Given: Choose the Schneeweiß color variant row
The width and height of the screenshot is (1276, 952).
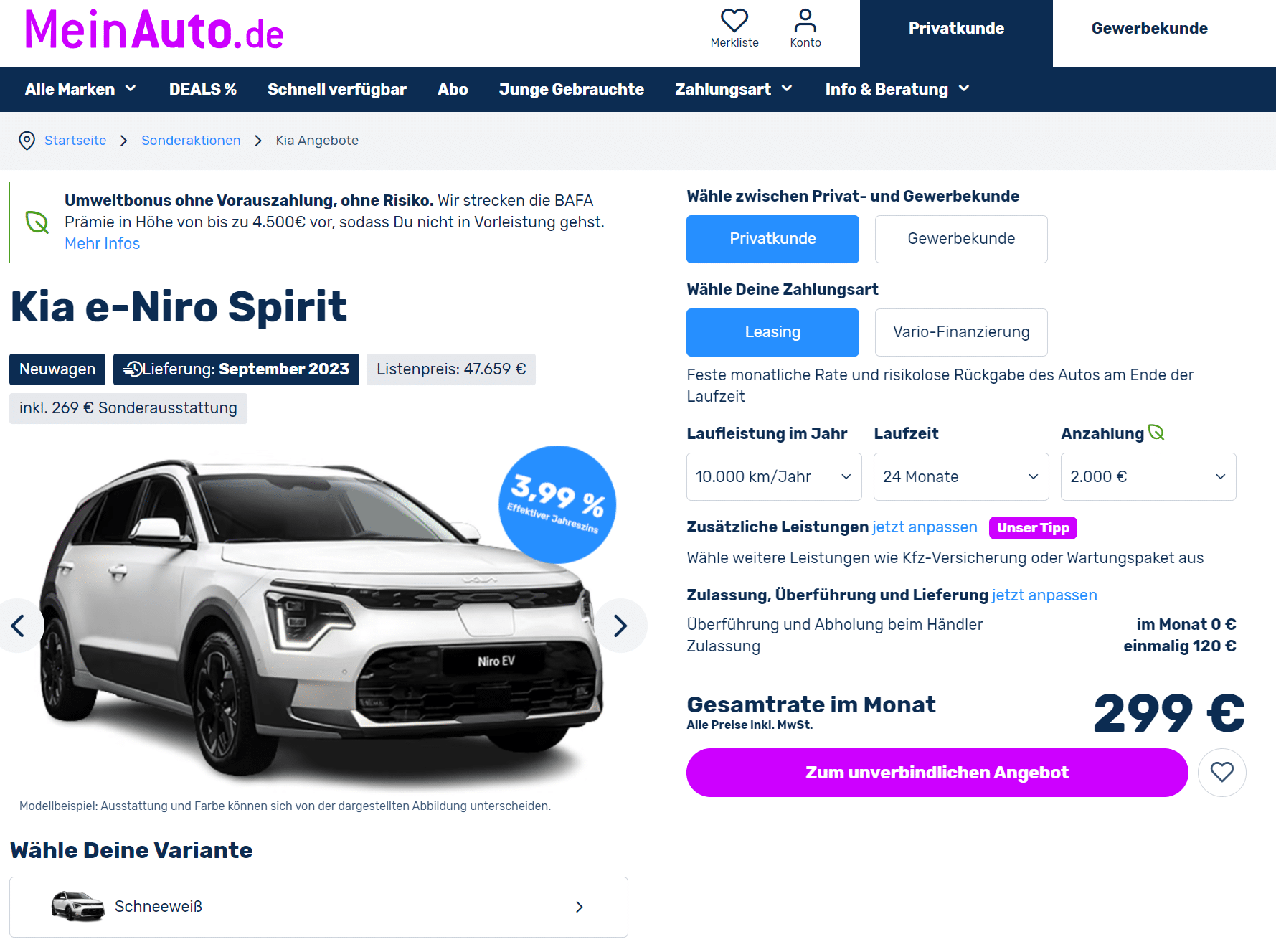Looking at the screenshot, I should (x=318, y=907).
